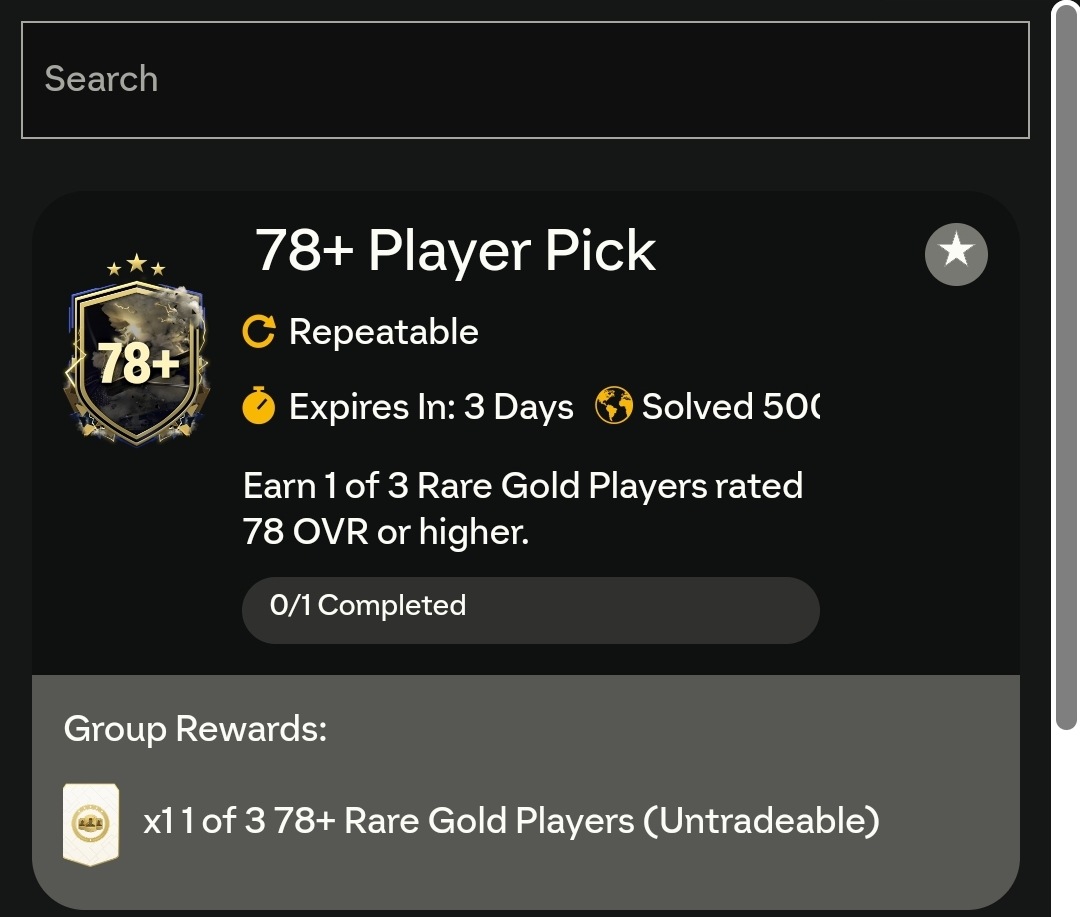Open the 78+ Player Pick title
Image resolution: width=1080 pixels, height=917 pixels.
(455, 250)
